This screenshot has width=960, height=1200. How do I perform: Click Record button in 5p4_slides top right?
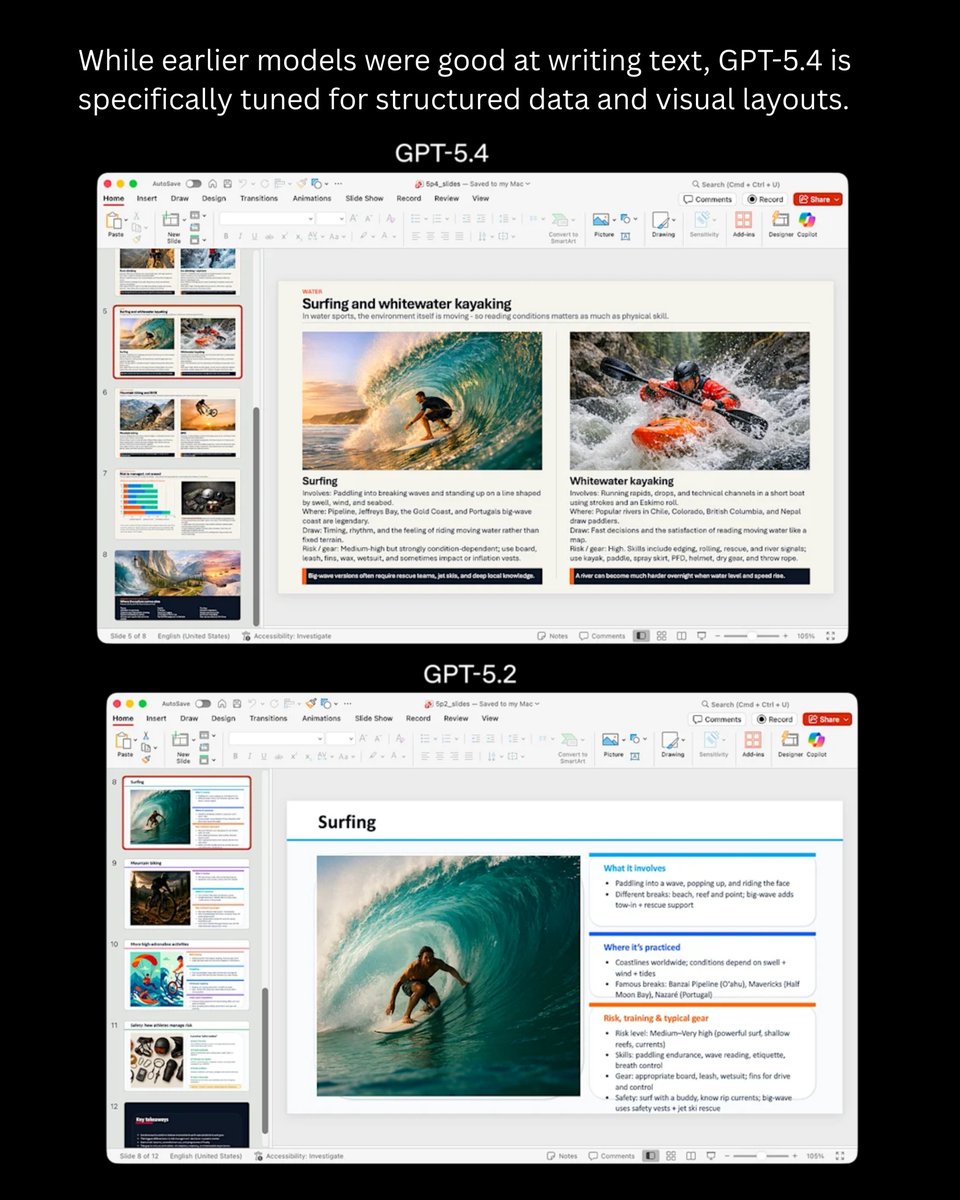pyautogui.click(x=766, y=199)
